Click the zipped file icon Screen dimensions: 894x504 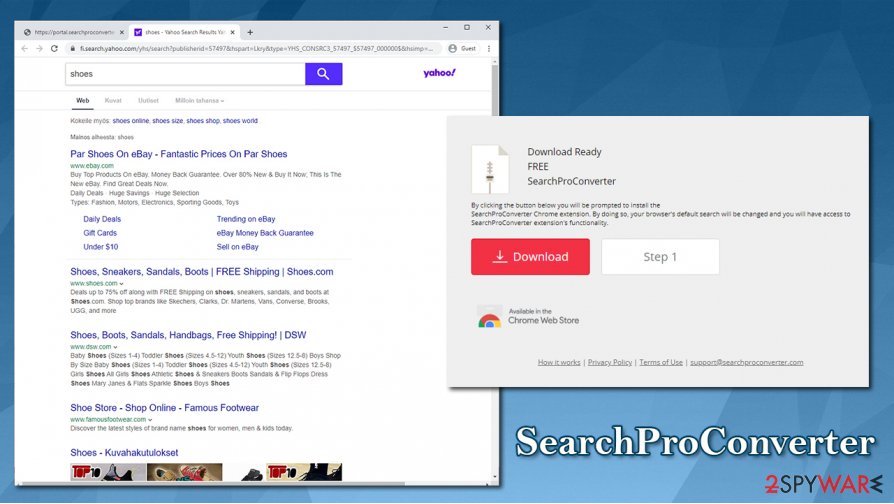[490, 169]
